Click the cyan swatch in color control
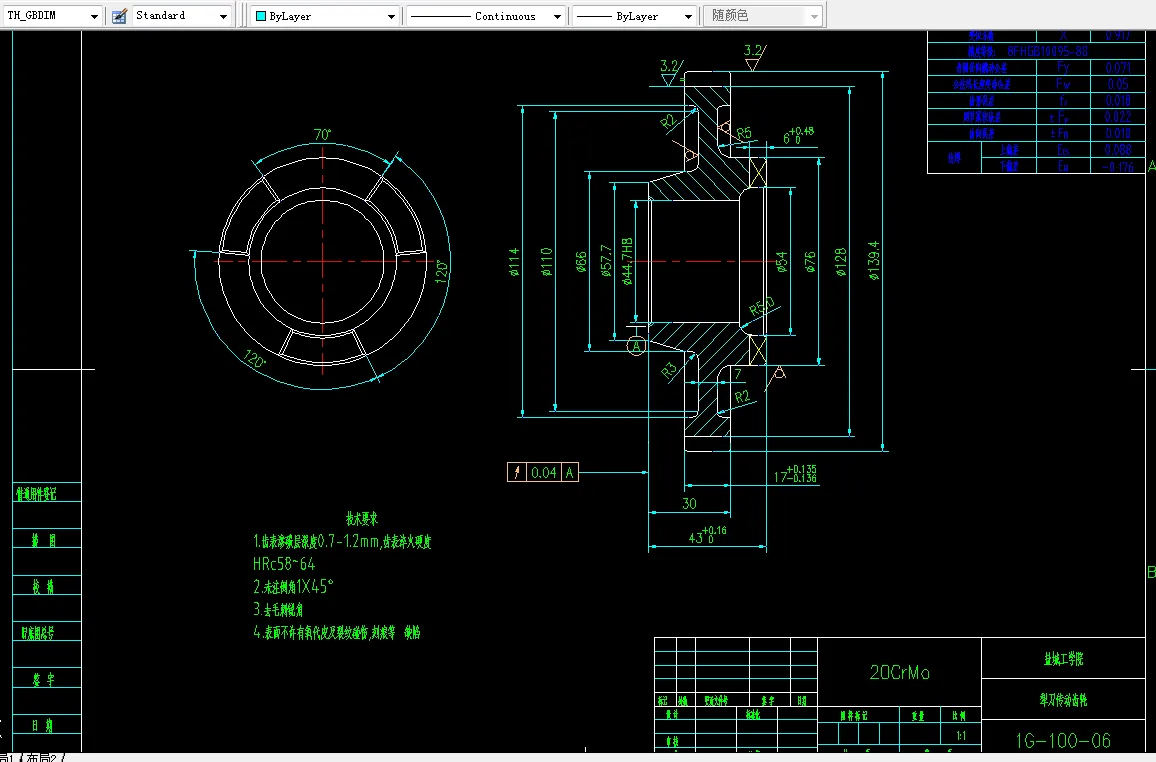This screenshot has height=762, width=1156. pos(261,16)
